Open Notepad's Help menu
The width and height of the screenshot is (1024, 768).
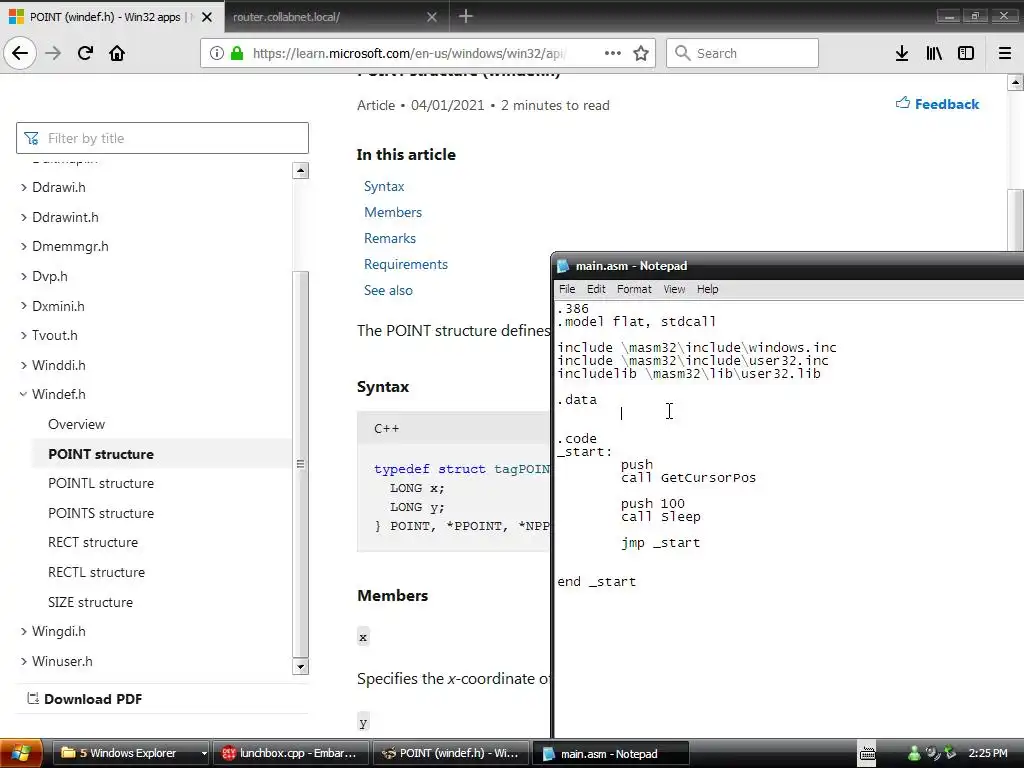pos(707,289)
